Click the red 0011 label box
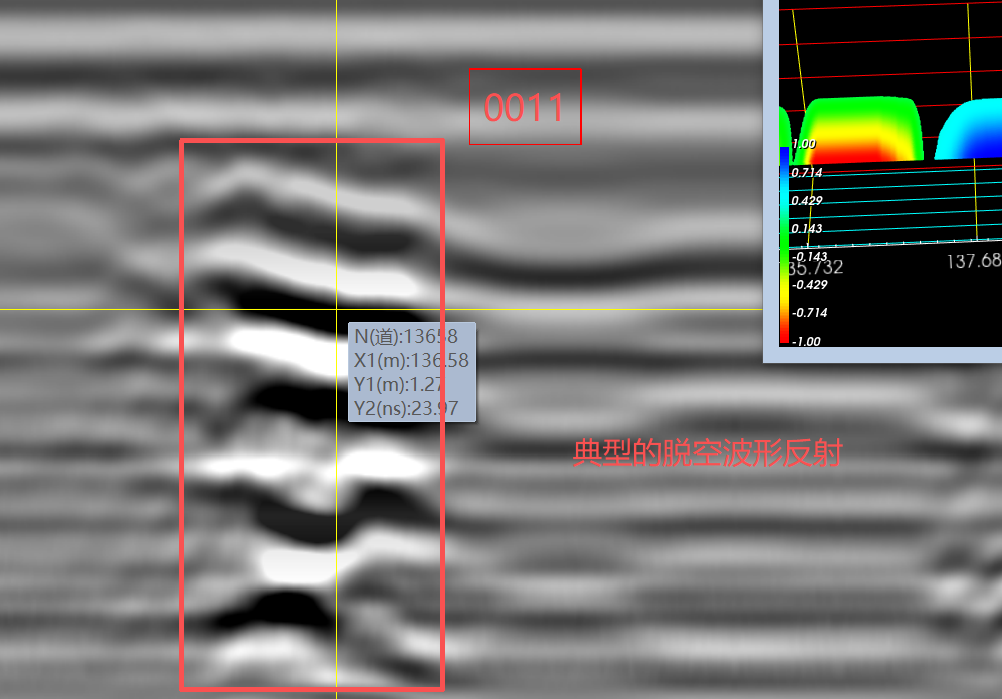 pos(525,107)
